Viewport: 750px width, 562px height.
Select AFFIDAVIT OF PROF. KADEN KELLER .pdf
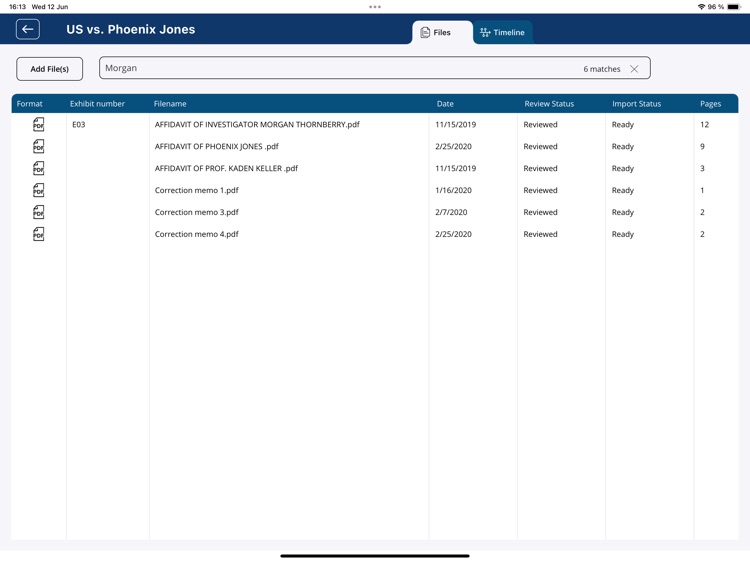pyautogui.click(x=226, y=168)
